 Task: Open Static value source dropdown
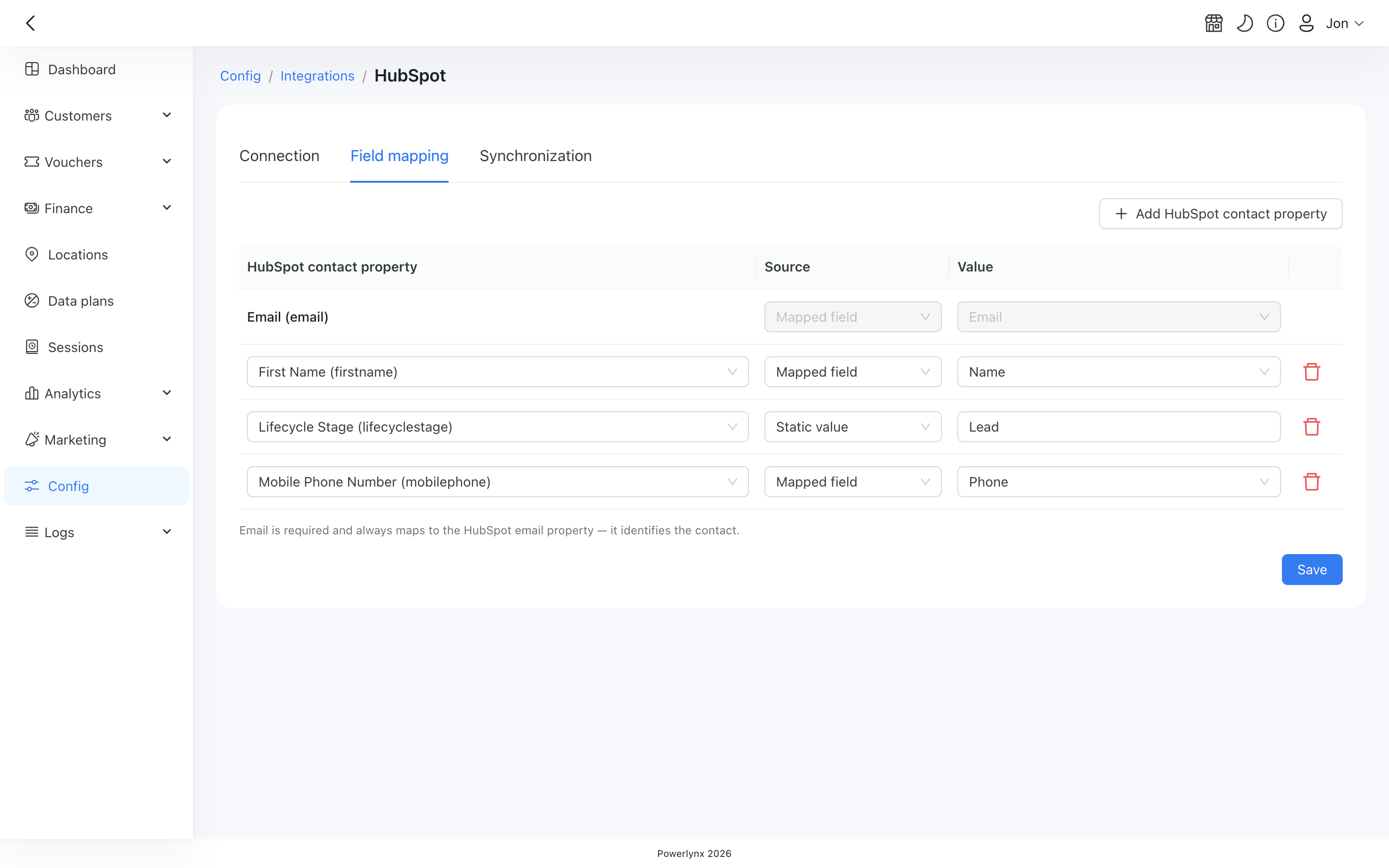pos(853,427)
